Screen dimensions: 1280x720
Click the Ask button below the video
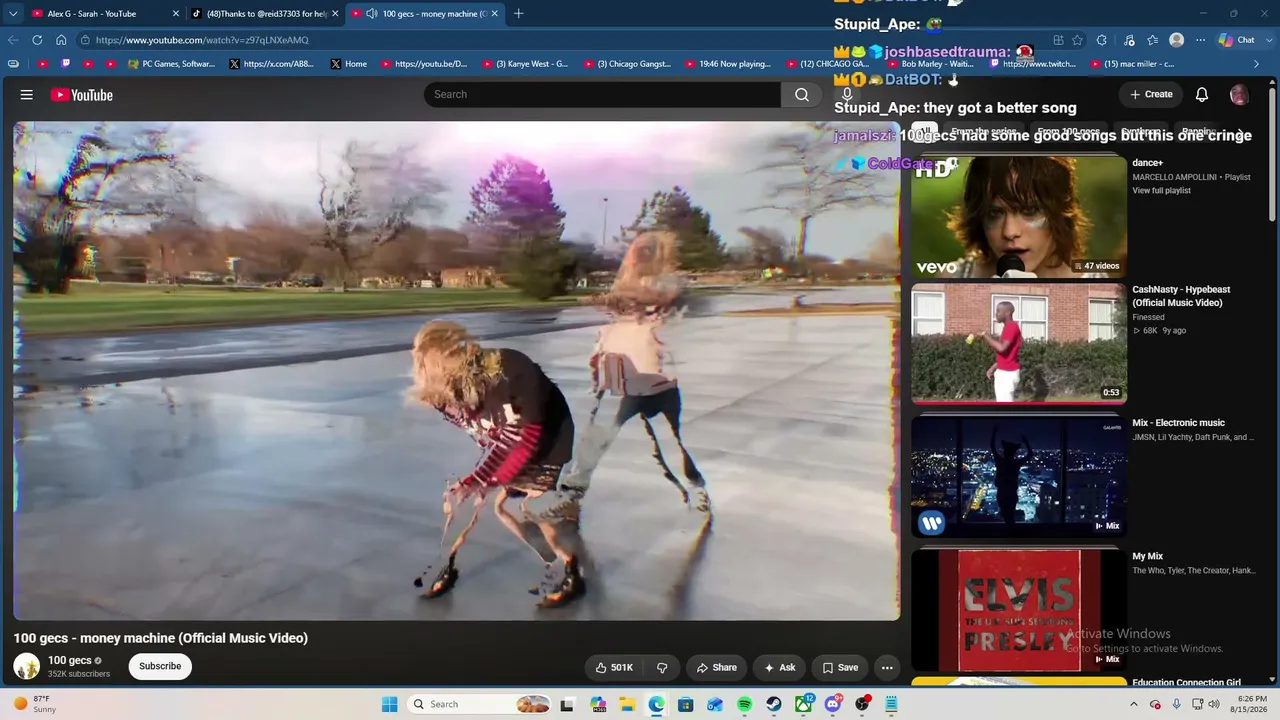click(780, 668)
